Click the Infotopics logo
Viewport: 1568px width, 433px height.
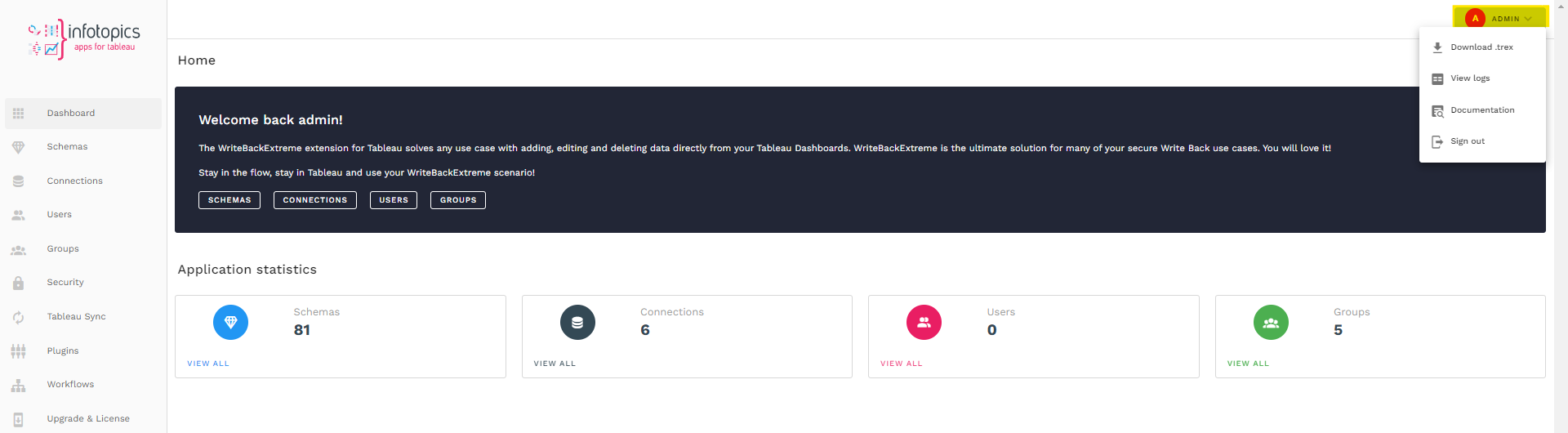pos(84,38)
